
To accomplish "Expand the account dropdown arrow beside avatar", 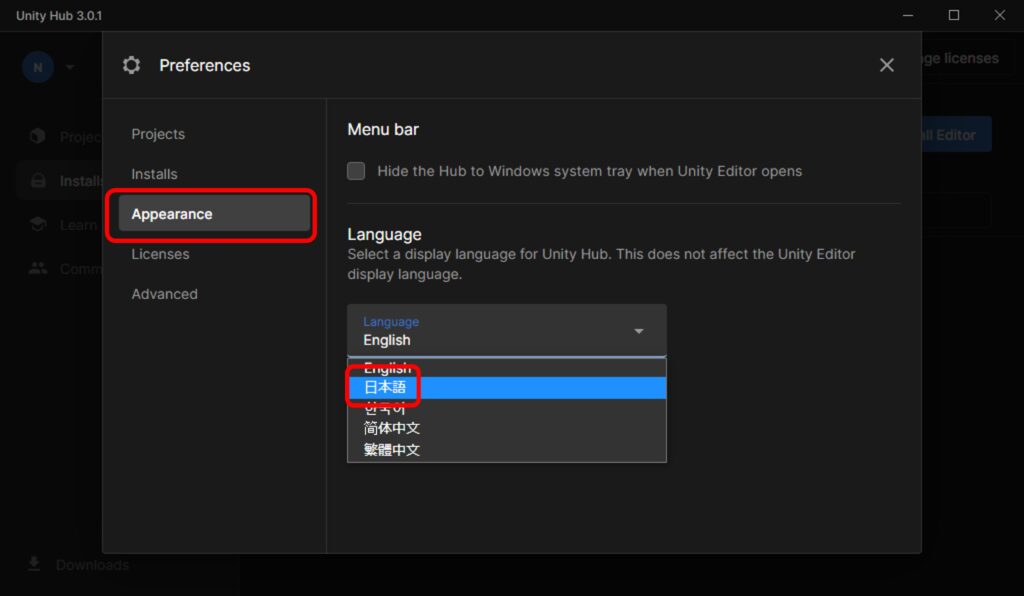I will [x=70, y=67].
